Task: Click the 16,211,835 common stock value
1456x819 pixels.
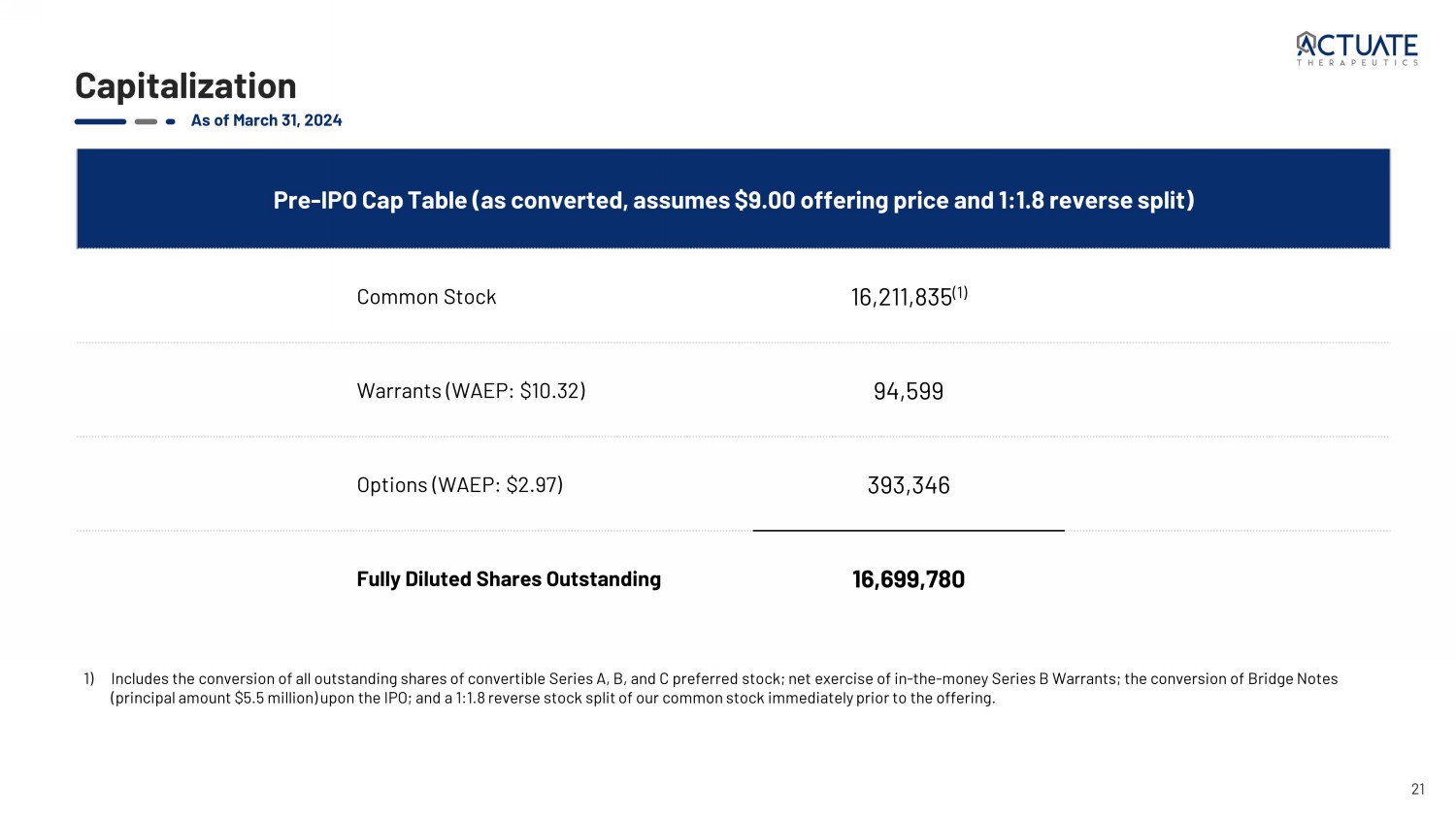Action: pyautogui.click(x=901, y=298)
